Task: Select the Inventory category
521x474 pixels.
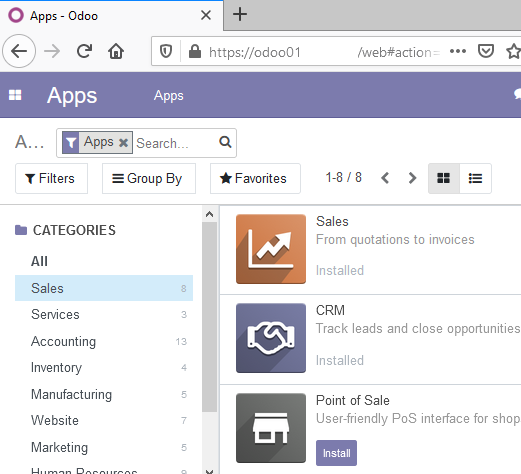Action: [x=104, y=368]
